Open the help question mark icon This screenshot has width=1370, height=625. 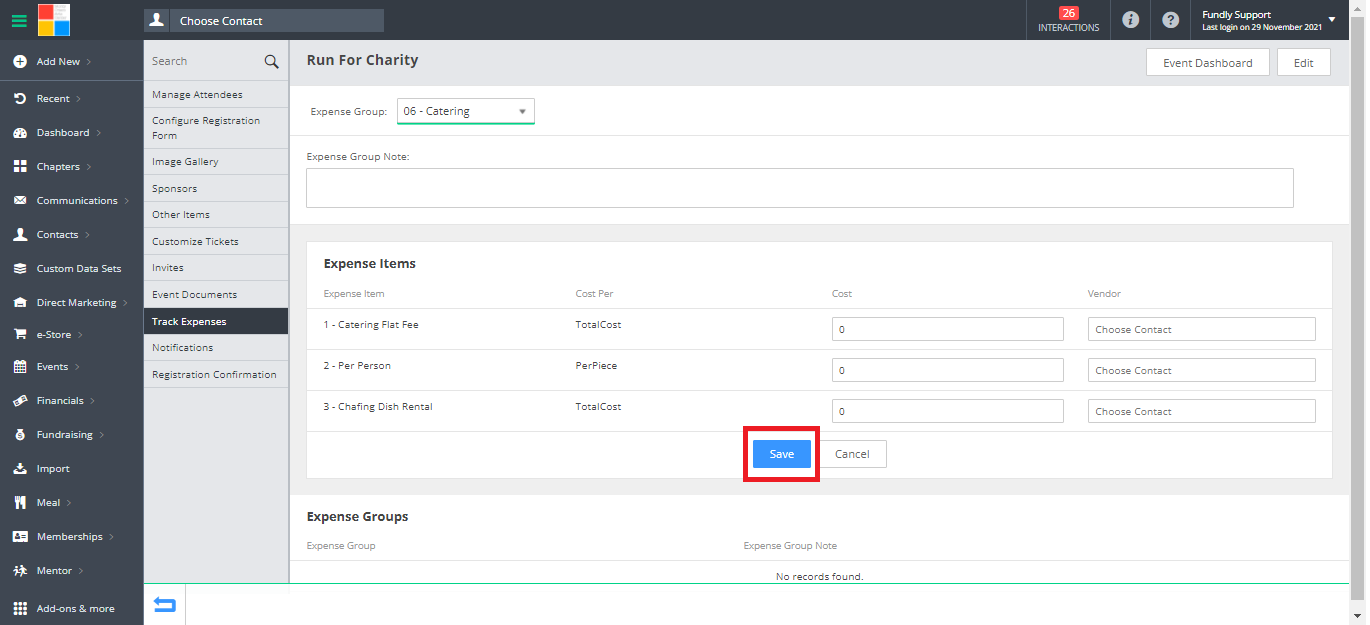(x=1170, y=20)
